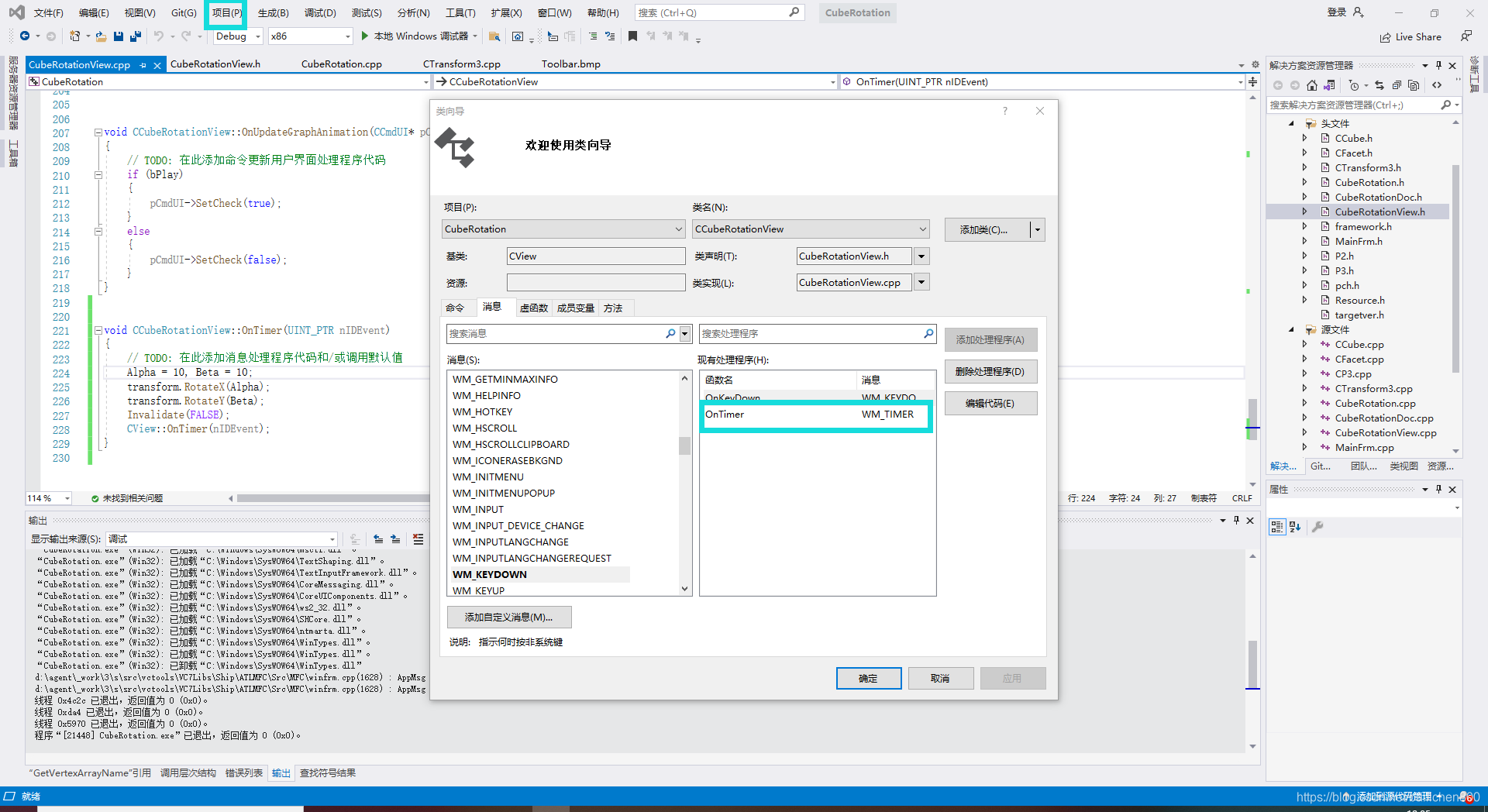This screenshot has height=812, width=1488.
Task: Click the save all icon
Action: click(x=136, y=36)
